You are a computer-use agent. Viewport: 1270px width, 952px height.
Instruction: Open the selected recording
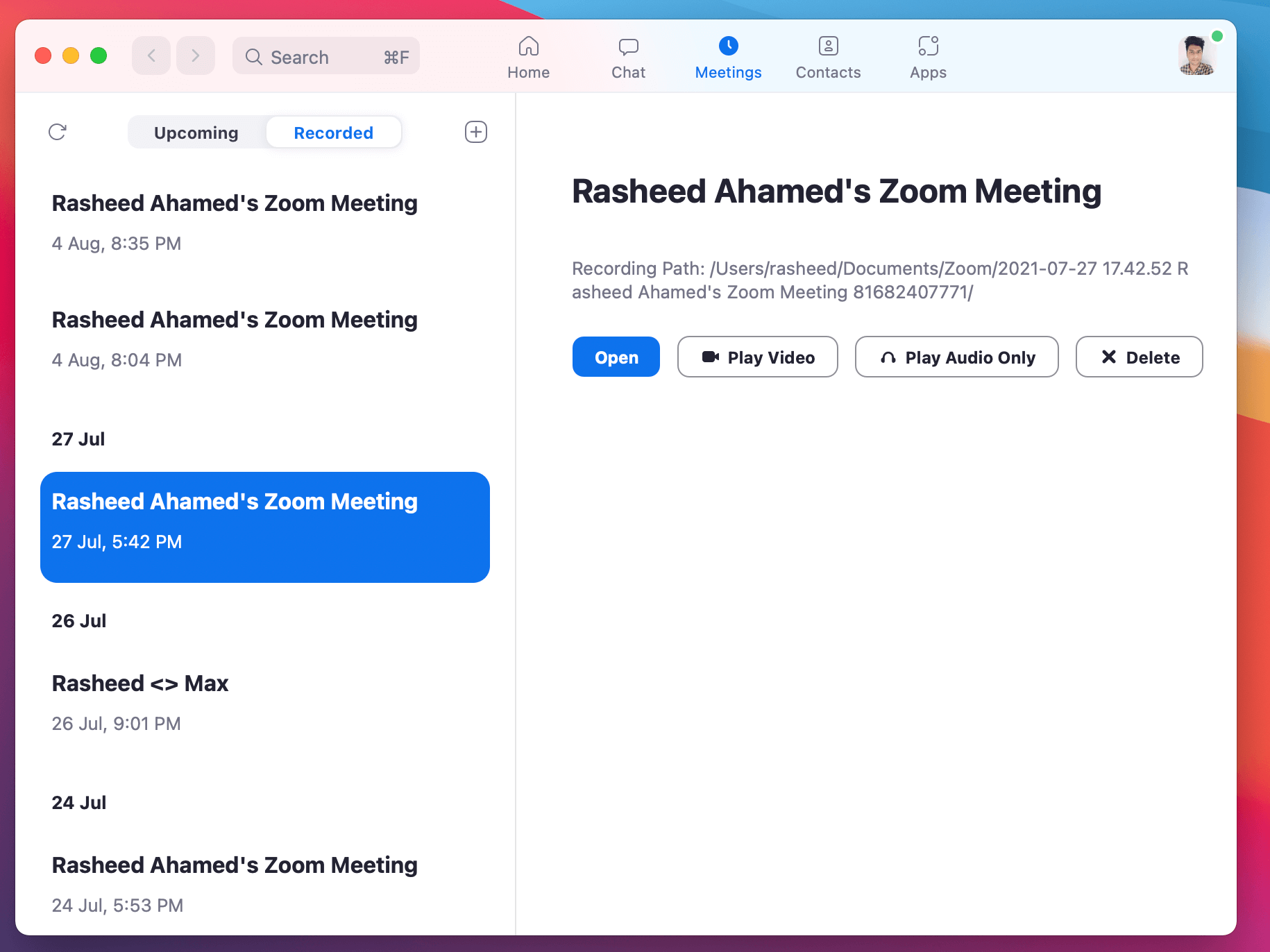coord(616,357)
